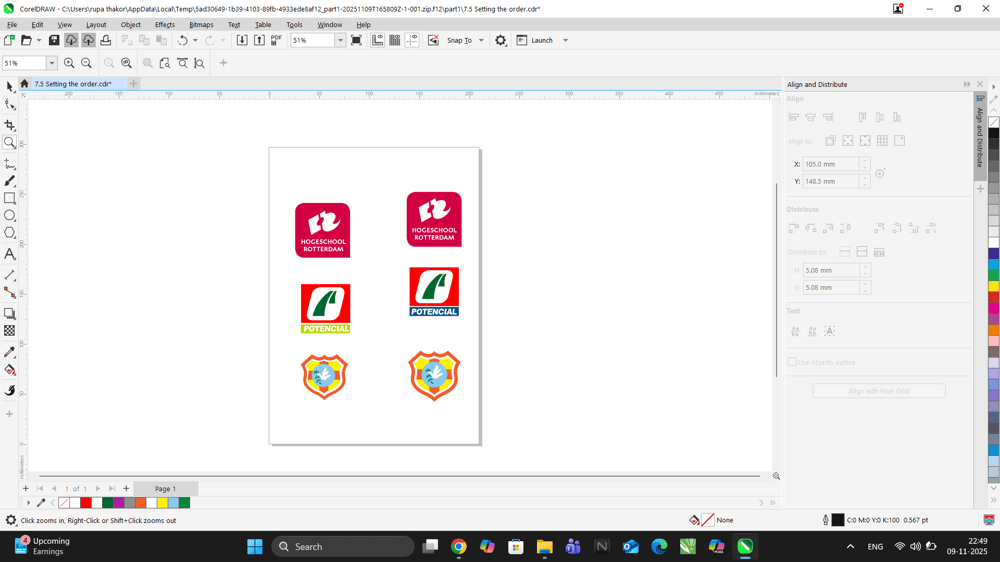The height and width of the screenshot is (562, 1000).
Task: Select the right Hogeschool Rotterdam logo
Action: (x=434, y=219)
